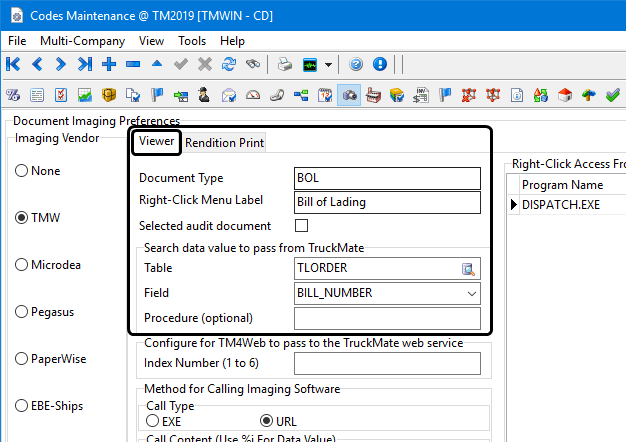Expand the Field BILL_NUMBER dropdown

click(471, 293)
